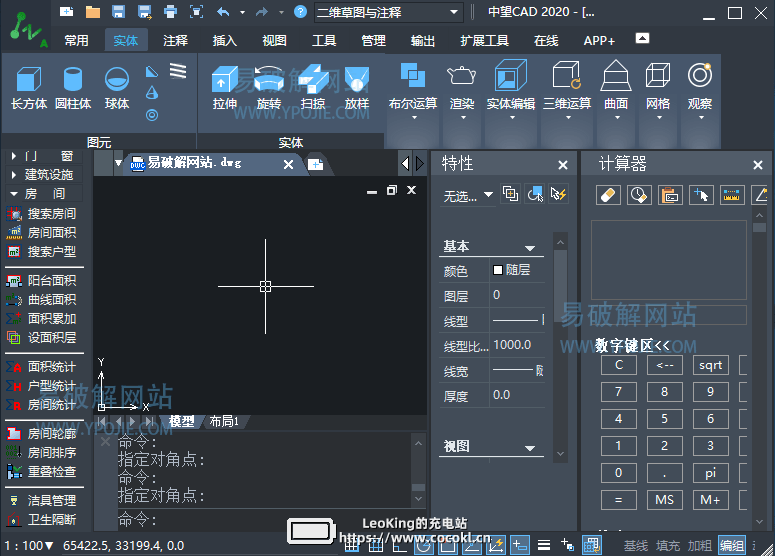
Task: Create a new drawing from quick access toolbar
Action: 67,11
